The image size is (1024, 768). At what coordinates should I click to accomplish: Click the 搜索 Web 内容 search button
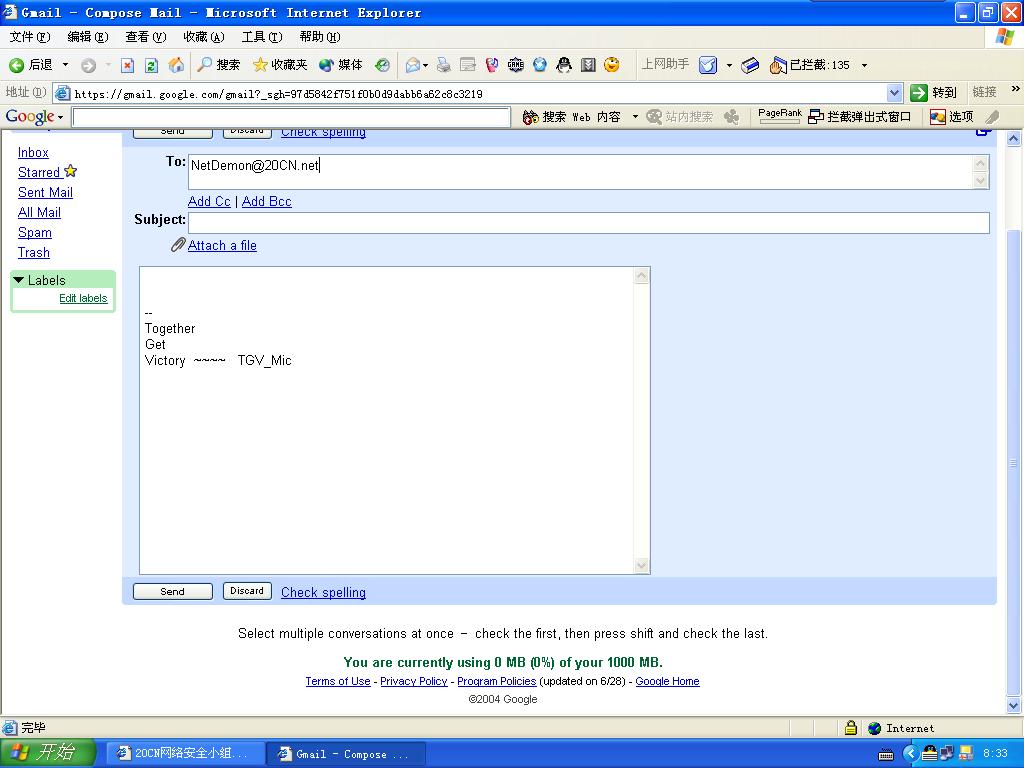(572, 117)
